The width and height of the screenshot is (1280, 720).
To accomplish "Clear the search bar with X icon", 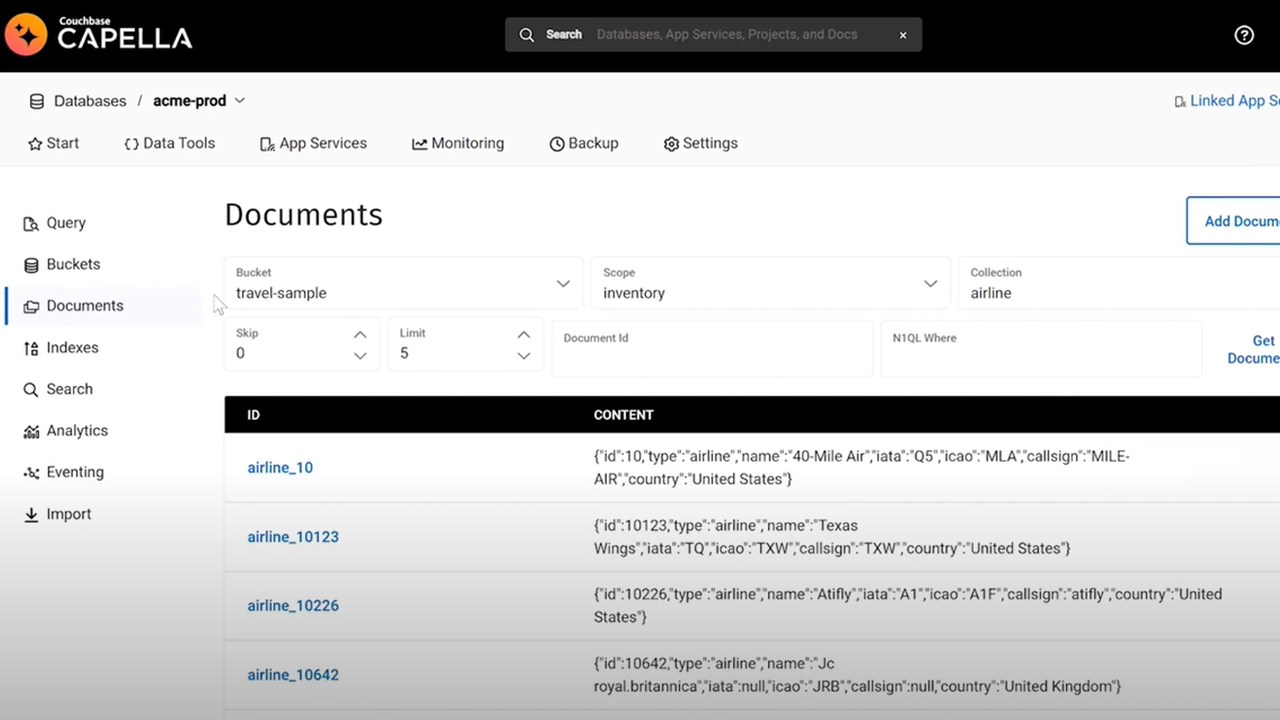I will 902,35.
